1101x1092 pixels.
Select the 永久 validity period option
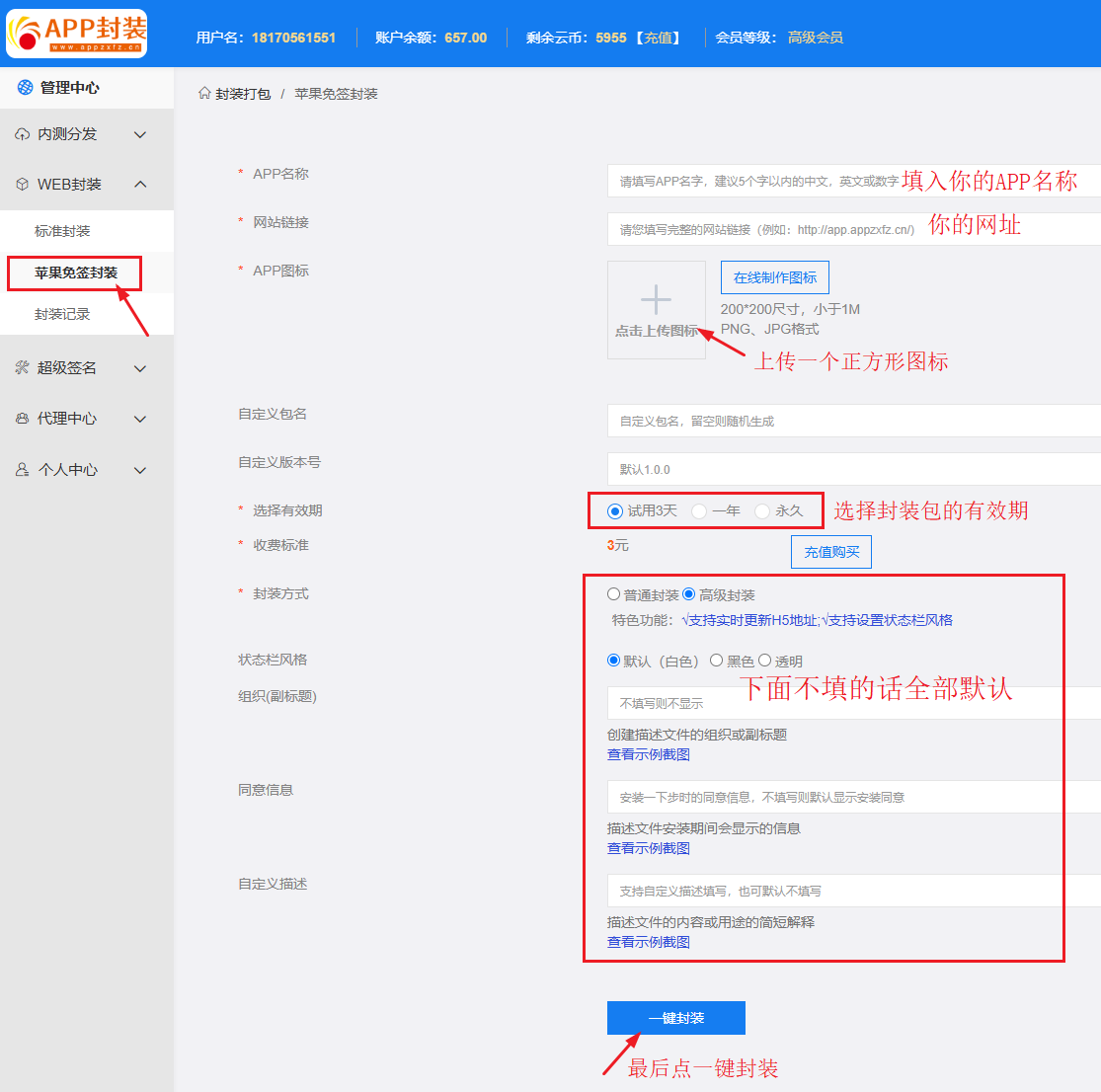(x=762, y=511)
